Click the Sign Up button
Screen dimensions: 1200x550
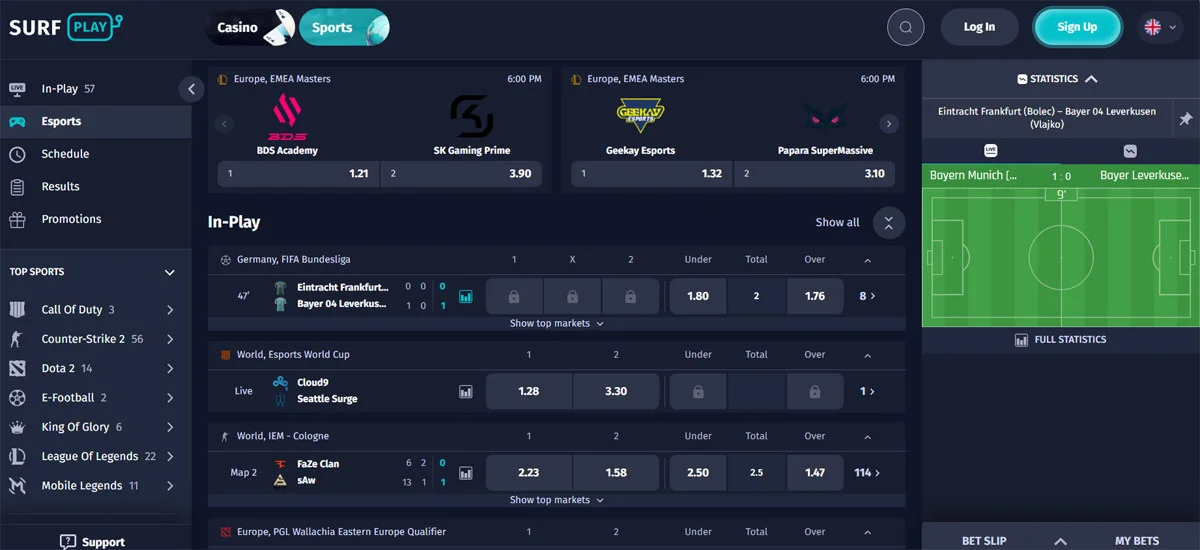coord(1077,27)
